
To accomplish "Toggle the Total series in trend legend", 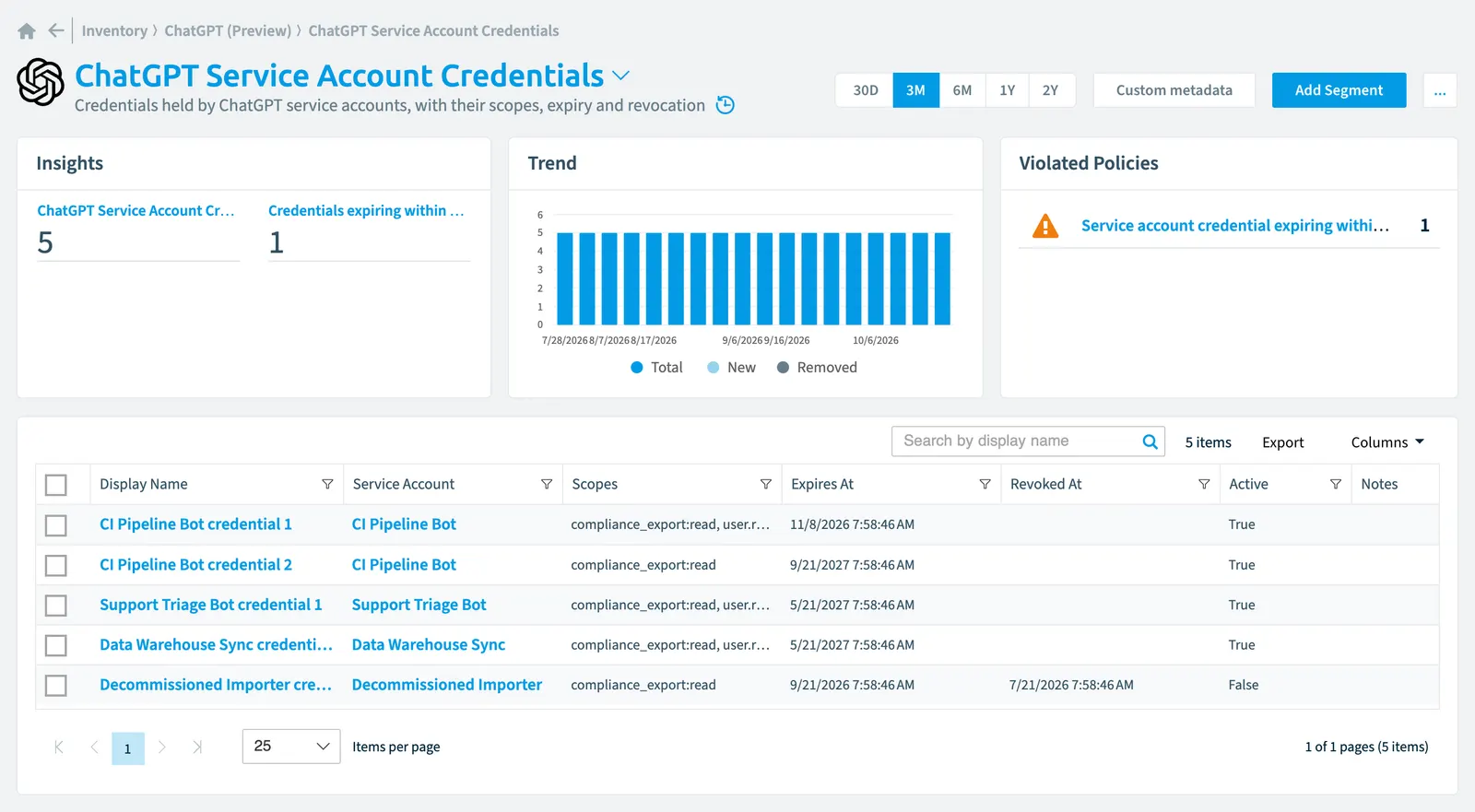I will (x=656, y=367).
